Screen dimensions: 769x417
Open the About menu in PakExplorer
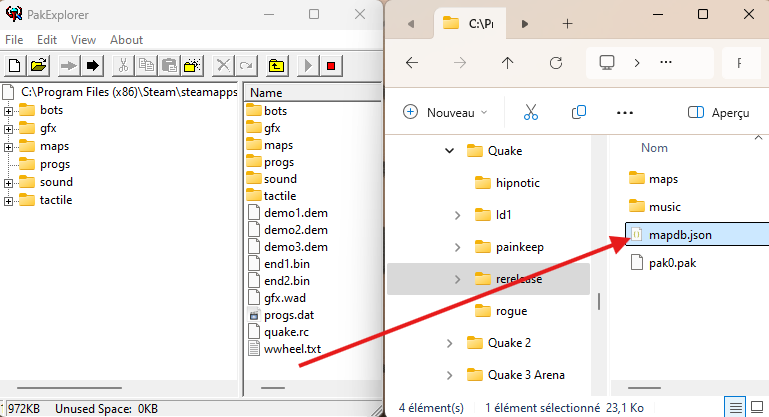point(126,39)
